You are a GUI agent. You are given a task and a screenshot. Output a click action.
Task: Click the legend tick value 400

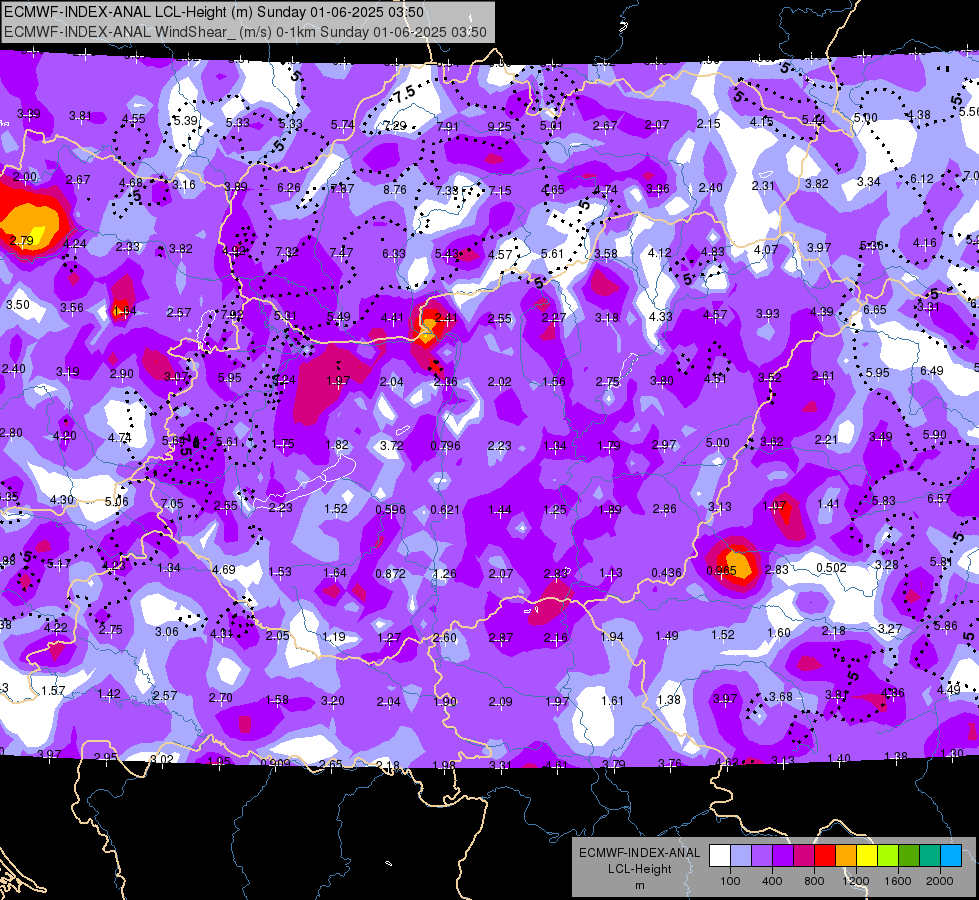(x=772, y=881)
